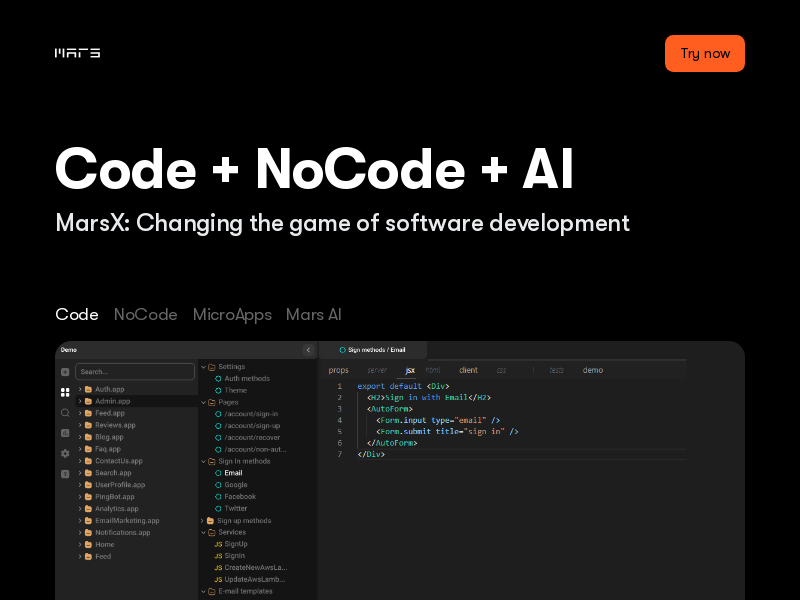Screen dimensions: 800x600
Task: Click the JS icon beside CreateNewAwsLa...
Action: coord(218,568)
